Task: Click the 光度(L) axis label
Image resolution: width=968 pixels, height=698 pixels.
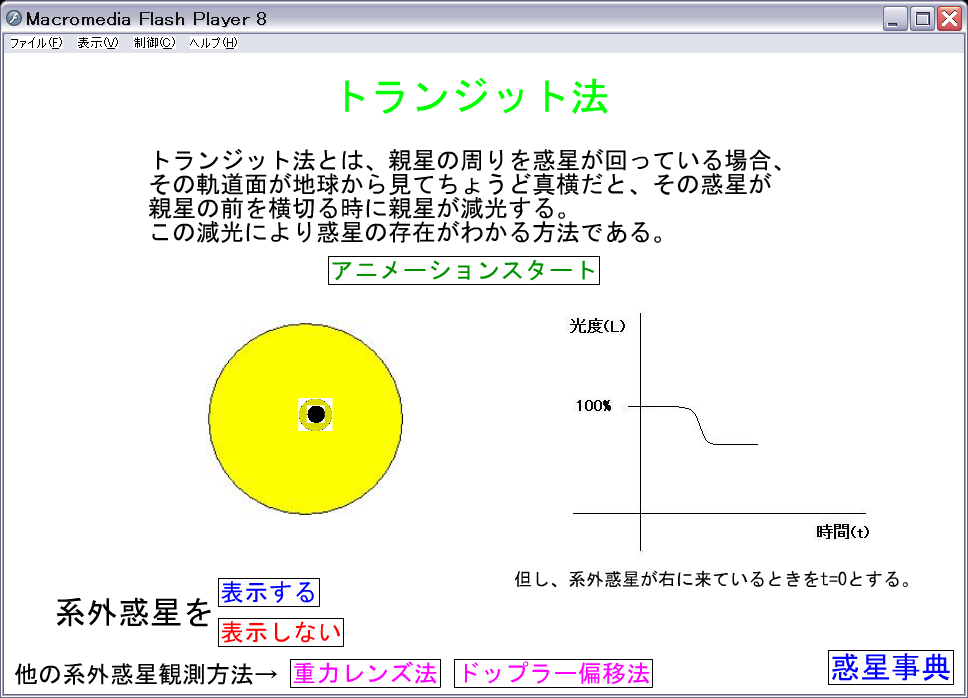Action: [x=597, y=326]
